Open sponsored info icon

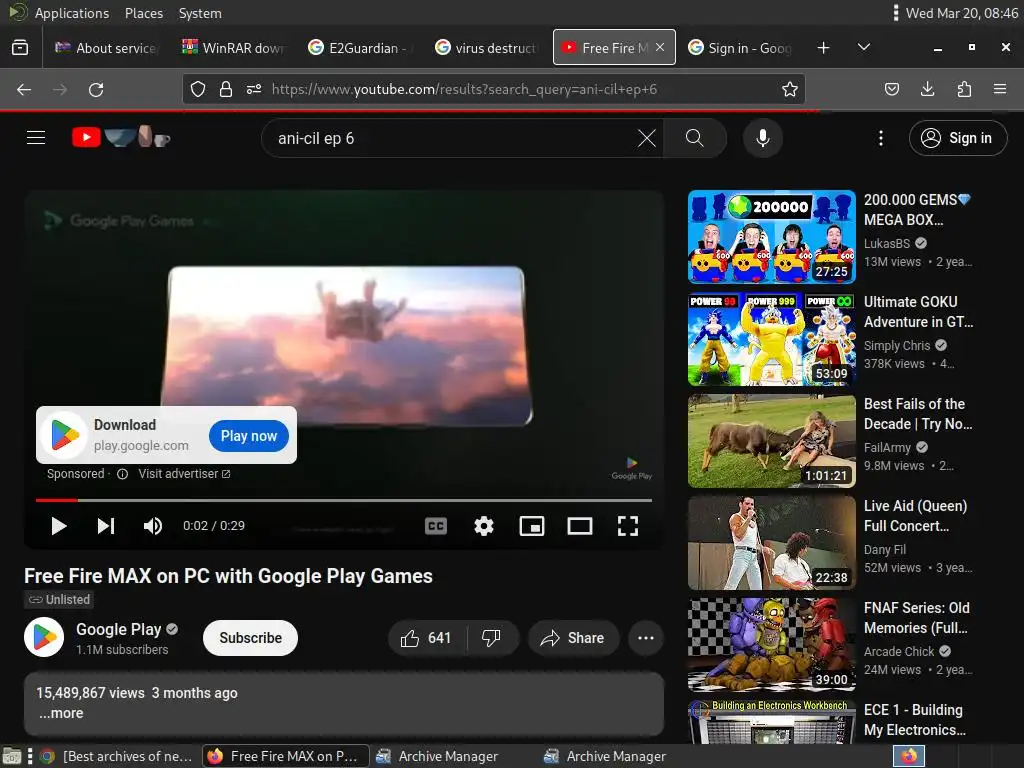point(122,474)
